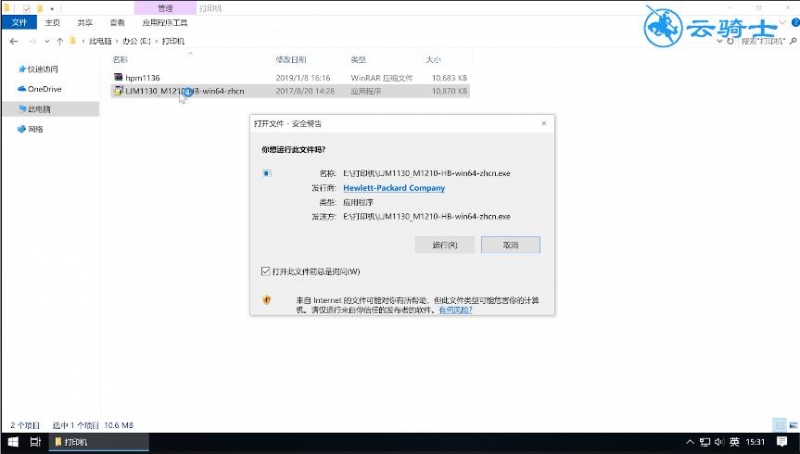Close the Open File security warning dialog
The image size is (800, 454).
pyautogui.click(x=544, y=123)
